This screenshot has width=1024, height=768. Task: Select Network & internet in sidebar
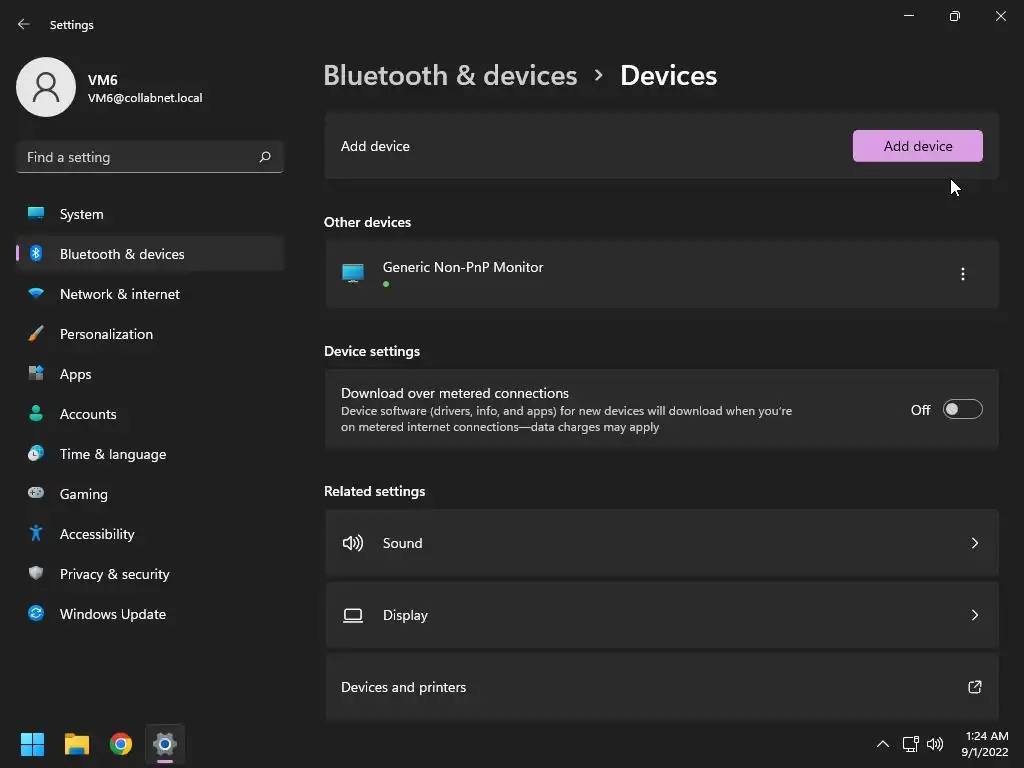pos(120,294)
